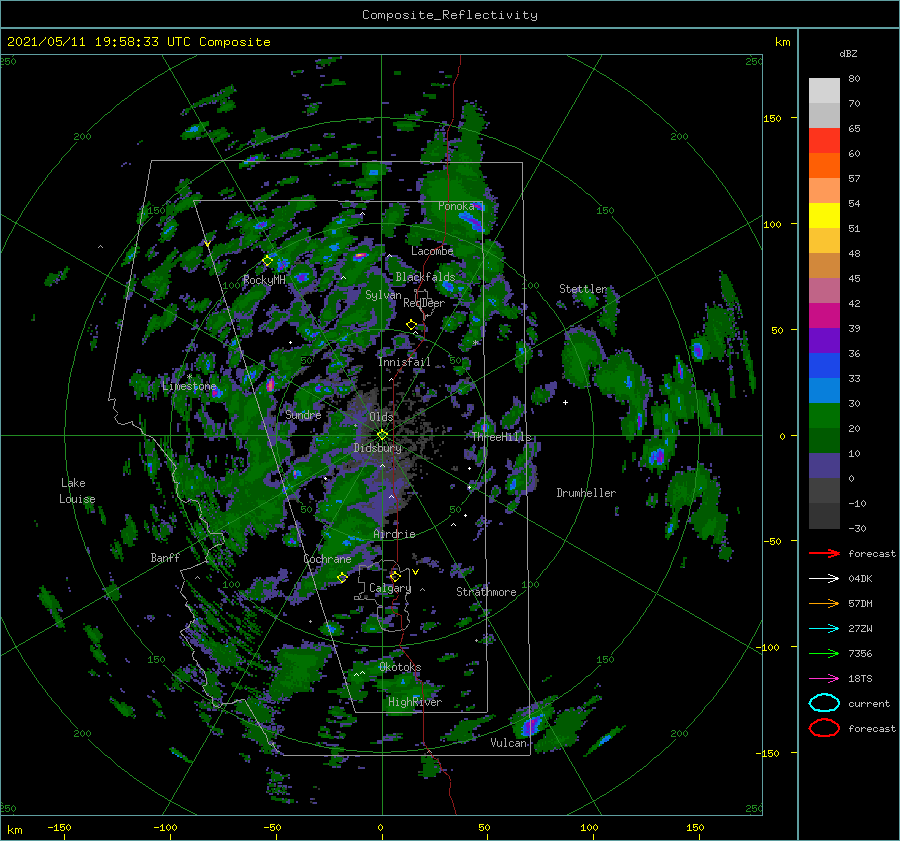Click the dBZ legend heading
This screenshot has height=841, width=900.
[x=848, y=53]
